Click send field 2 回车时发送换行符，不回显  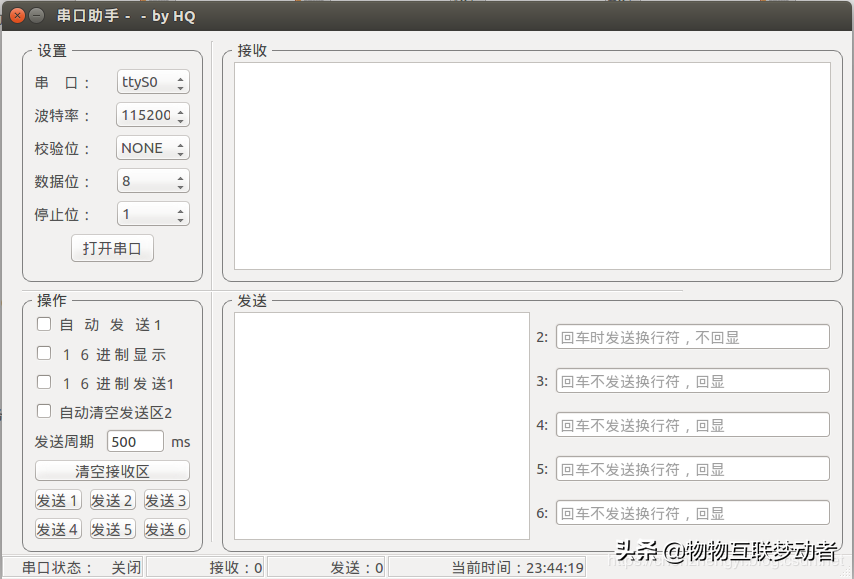pyautogui.click(x=693, y=337)
